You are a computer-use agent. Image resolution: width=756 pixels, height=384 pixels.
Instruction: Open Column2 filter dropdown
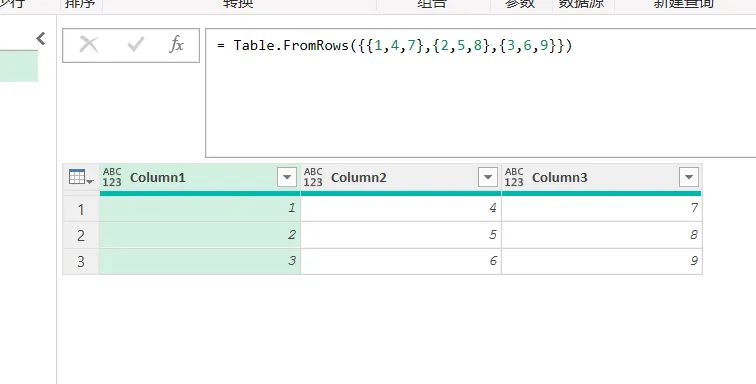point(488,178)
